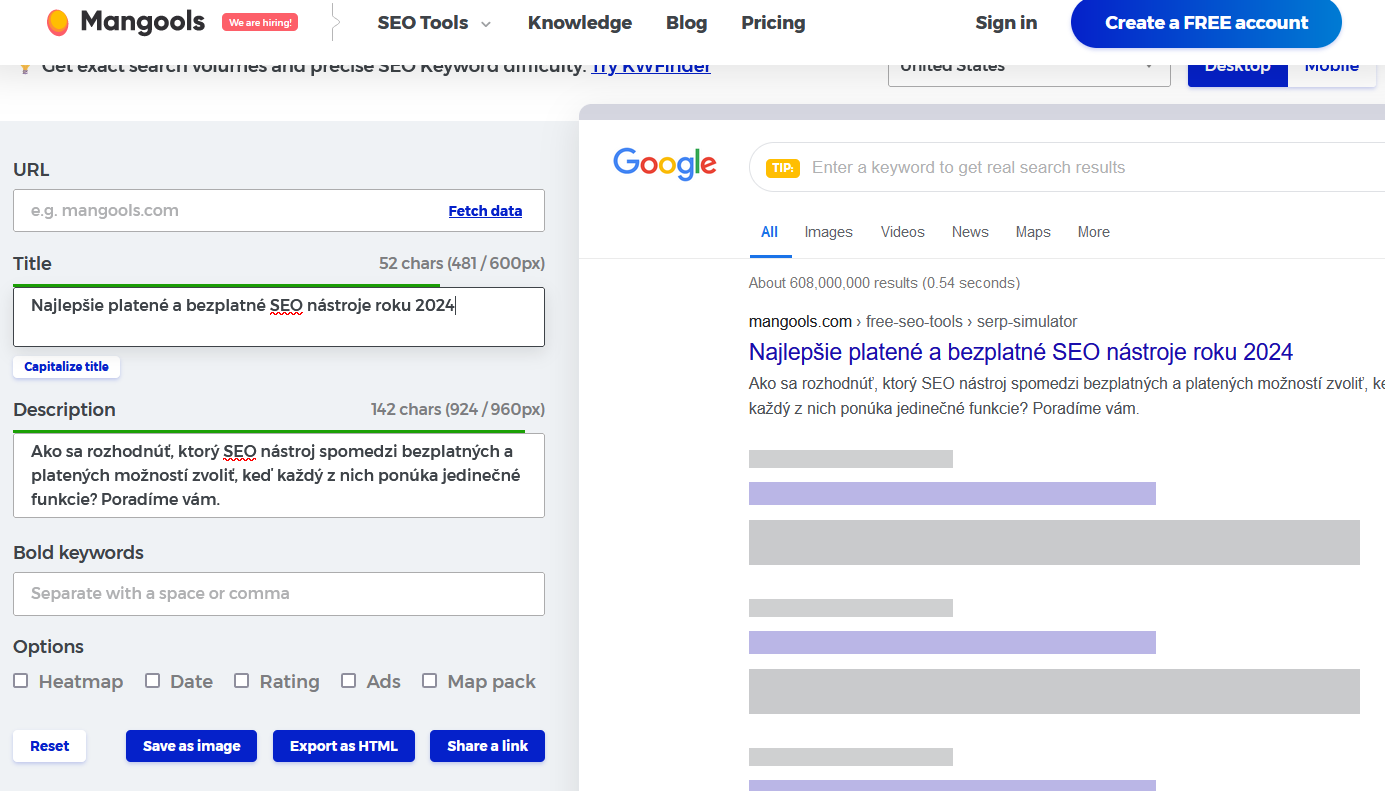The image size is (1385, 791).
Task: Click inside the Title text box
Action: click(x=279, y=317)
